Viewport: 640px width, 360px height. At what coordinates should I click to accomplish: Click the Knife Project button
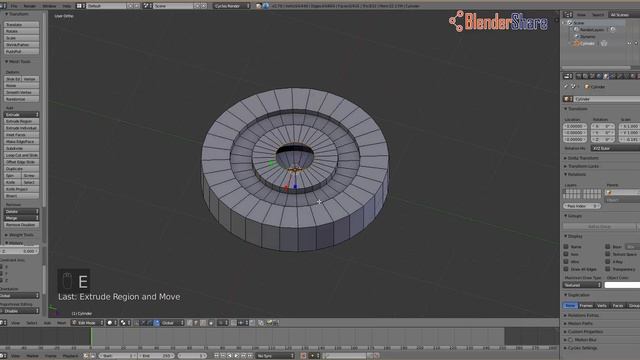(x=21, y=189)
